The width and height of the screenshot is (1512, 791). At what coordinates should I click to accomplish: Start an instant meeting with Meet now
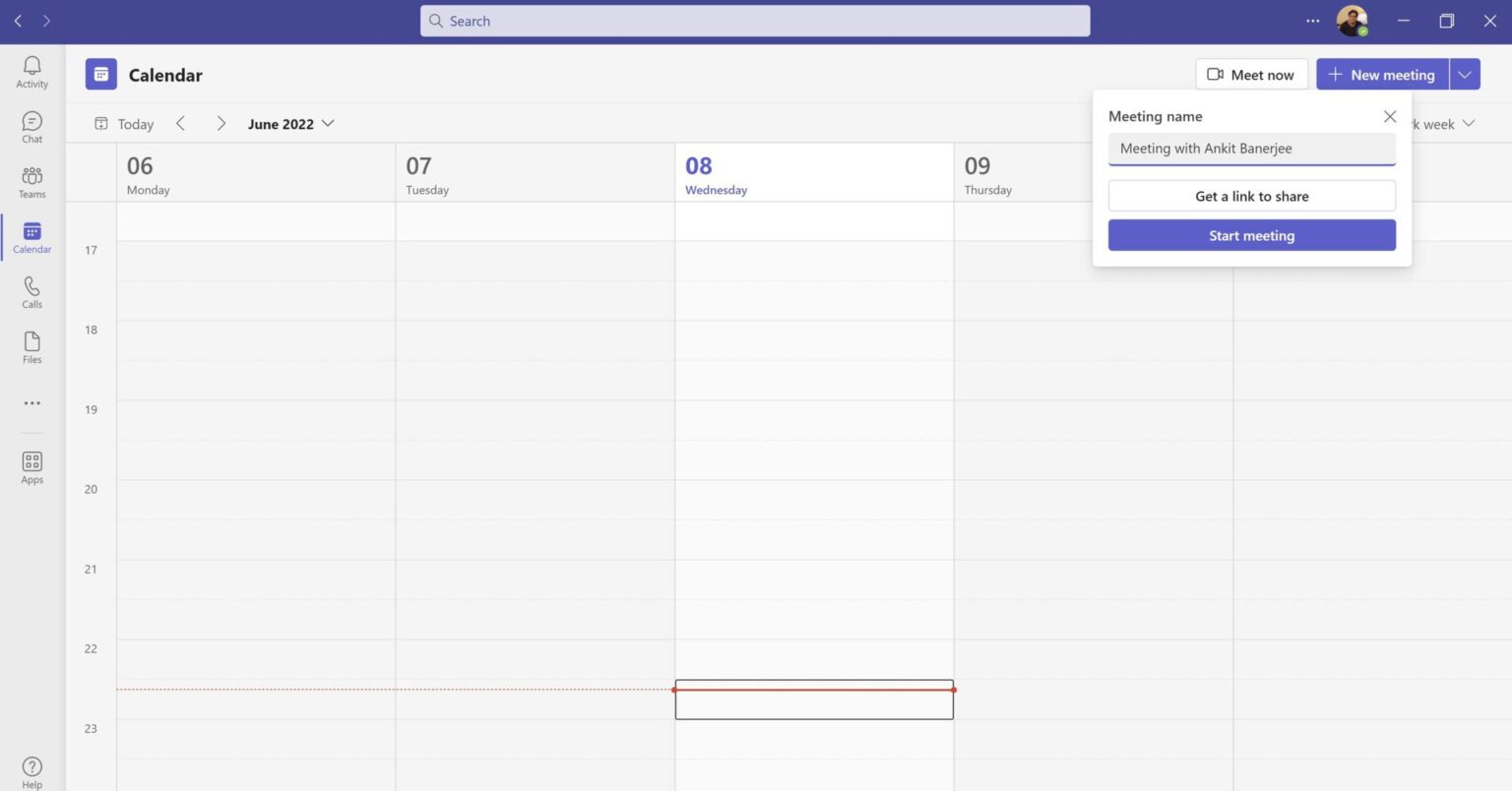click(1251, 74)
